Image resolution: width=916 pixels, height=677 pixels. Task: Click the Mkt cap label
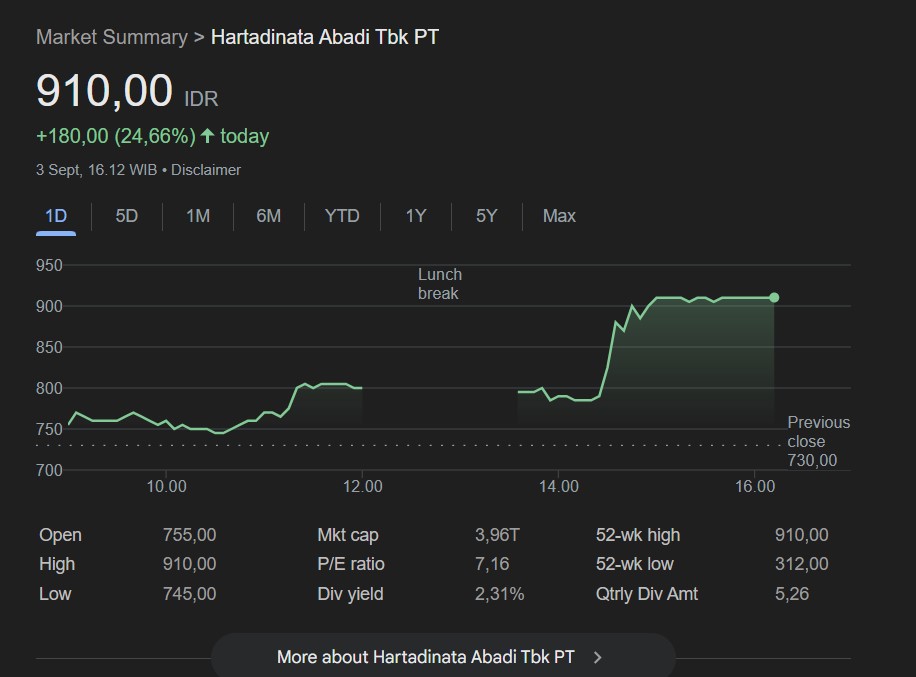click(348, 535)
